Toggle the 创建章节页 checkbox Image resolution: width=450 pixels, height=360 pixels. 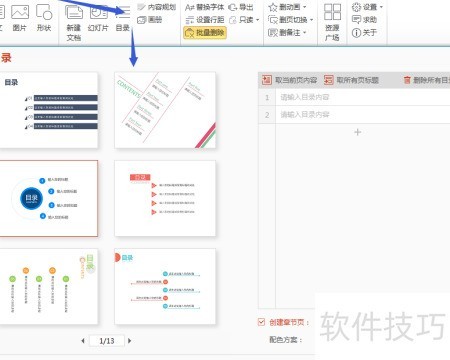(261, 322)
